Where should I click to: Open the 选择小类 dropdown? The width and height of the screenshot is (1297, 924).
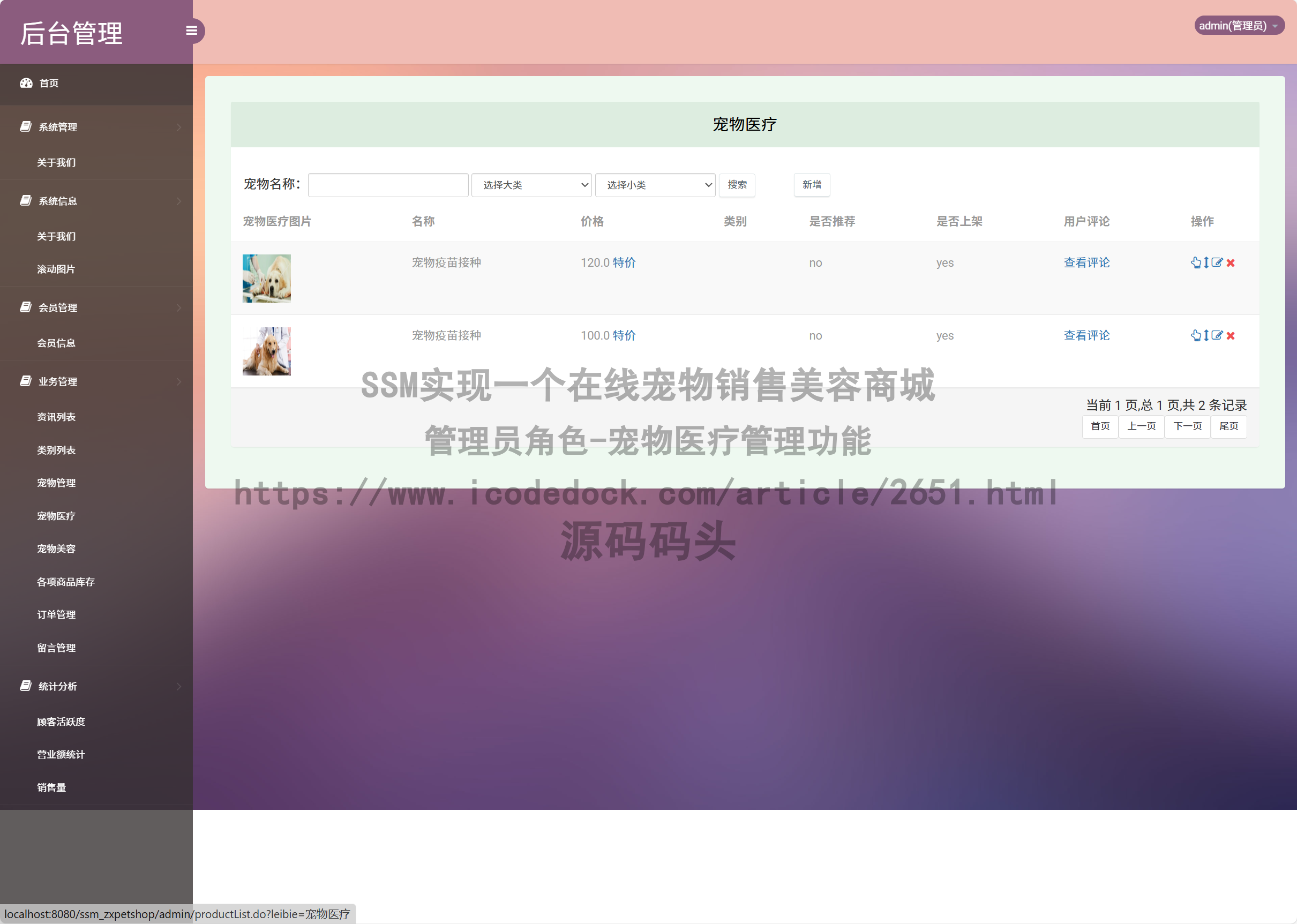[x=655, y=184]
